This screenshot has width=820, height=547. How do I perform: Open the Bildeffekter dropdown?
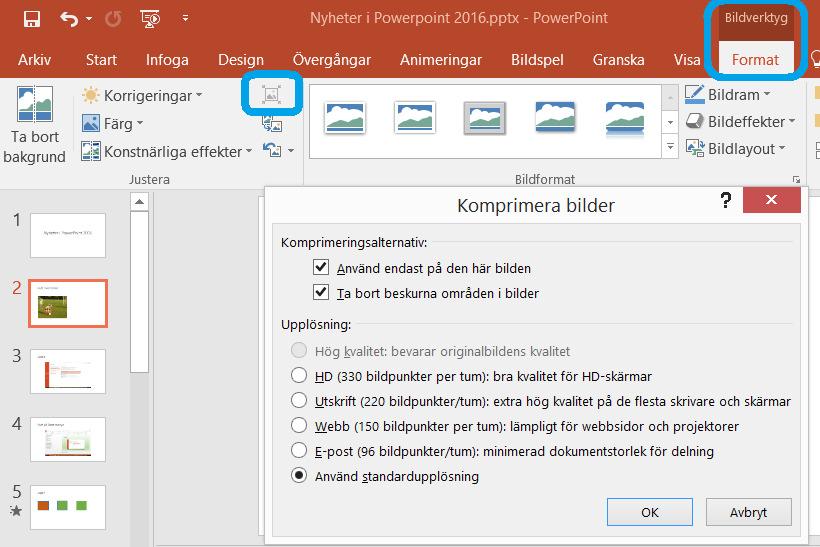point(741,121)
